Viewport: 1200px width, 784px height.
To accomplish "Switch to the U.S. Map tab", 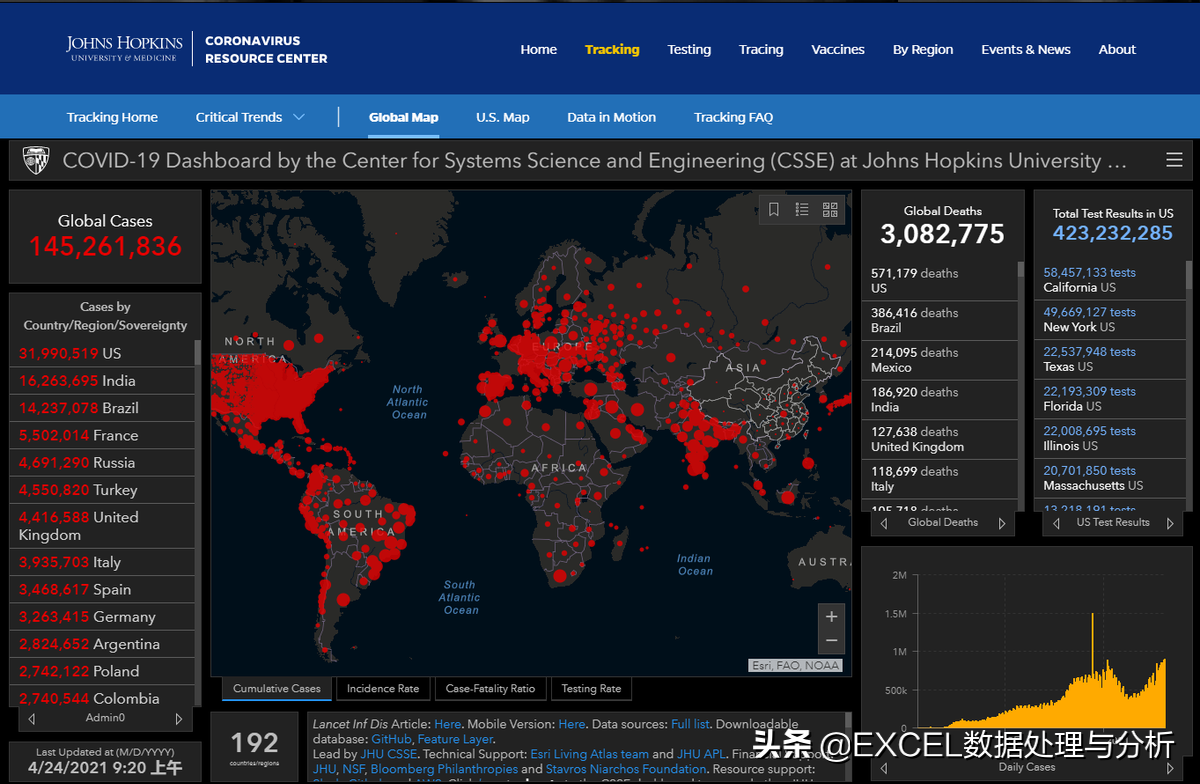I will [503, 117].
